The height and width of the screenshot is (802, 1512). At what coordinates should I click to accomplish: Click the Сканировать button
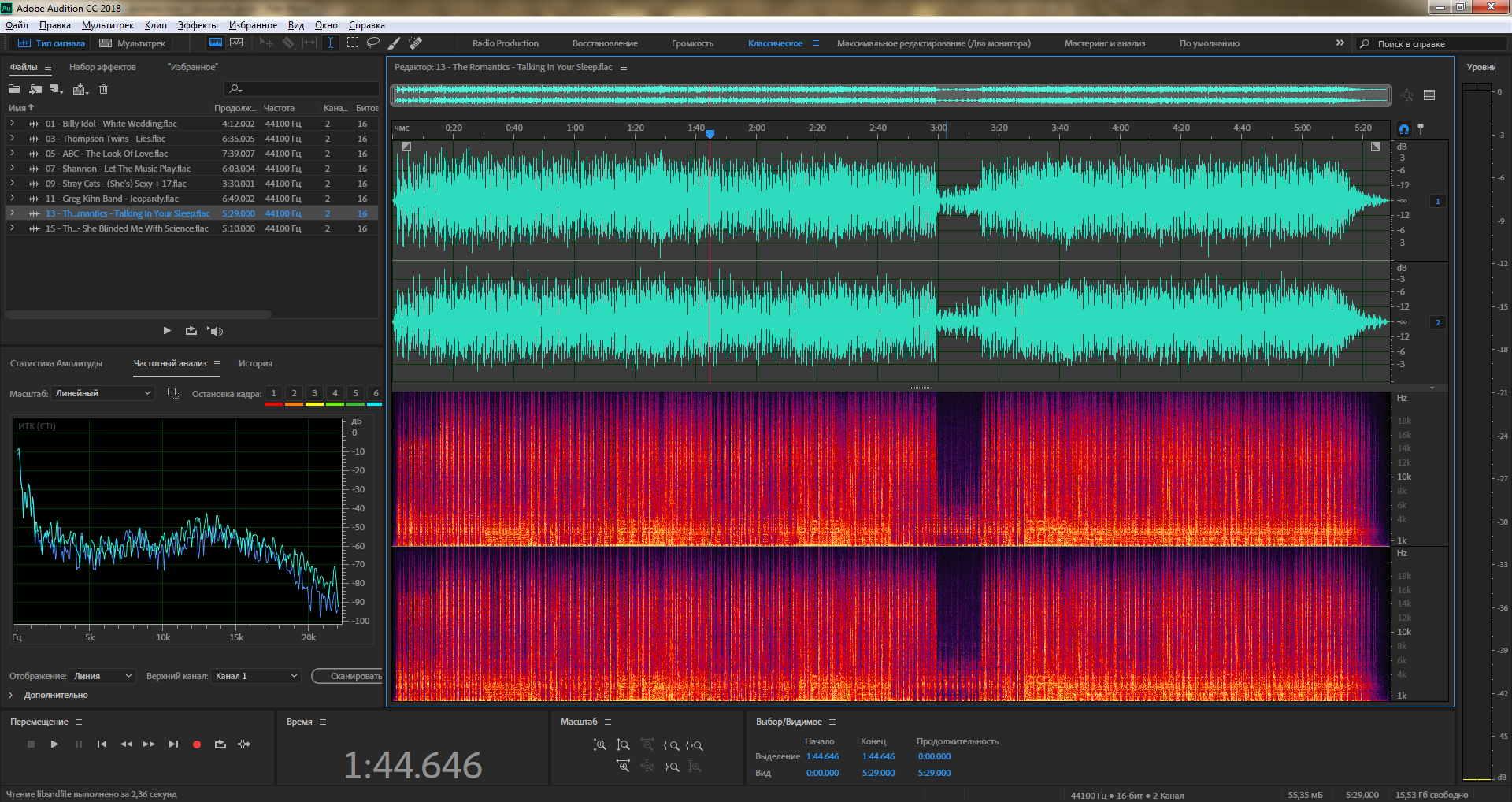point(347,676)
